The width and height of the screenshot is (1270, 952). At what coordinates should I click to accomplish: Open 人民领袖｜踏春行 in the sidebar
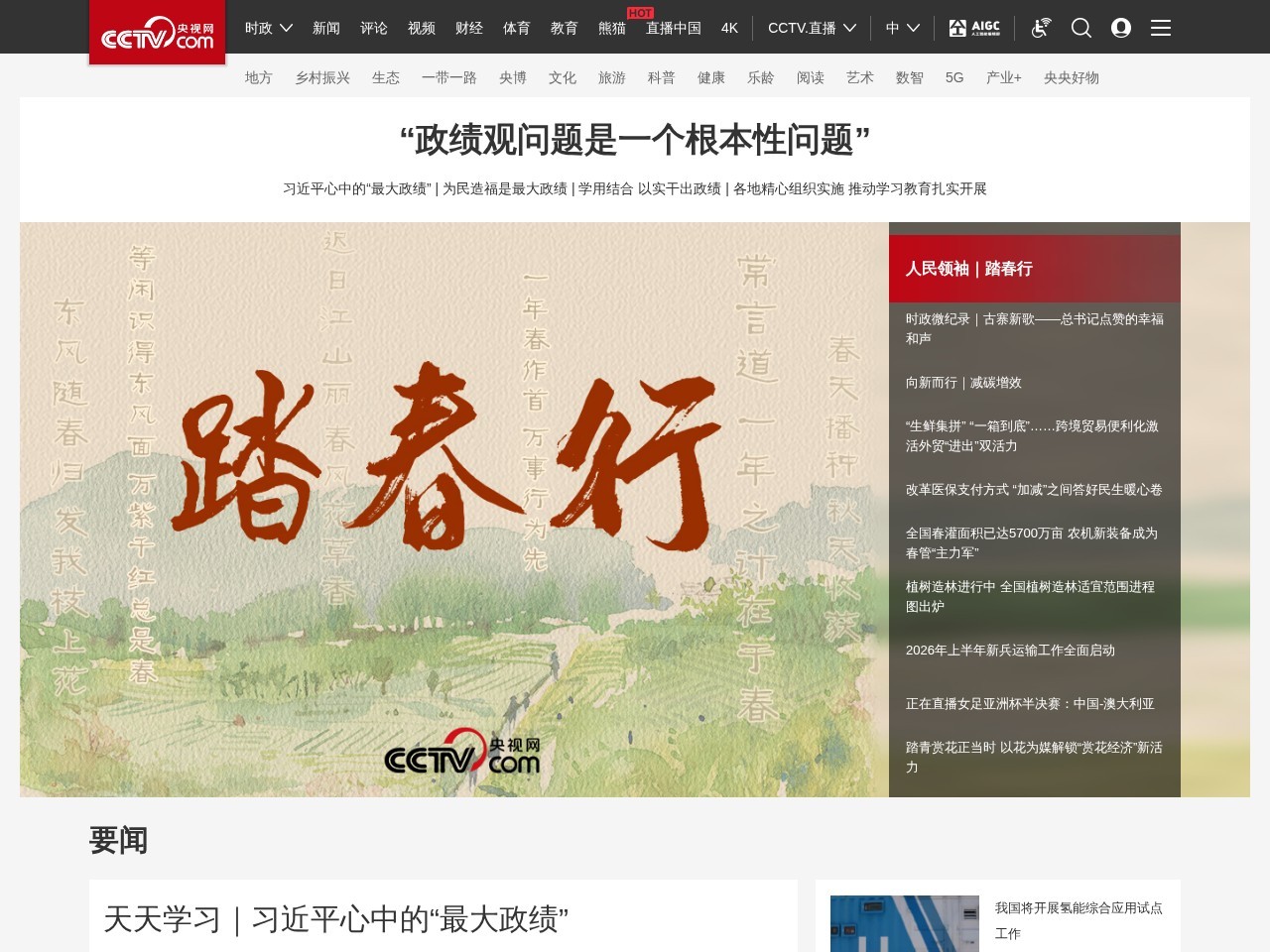[969, 269]
